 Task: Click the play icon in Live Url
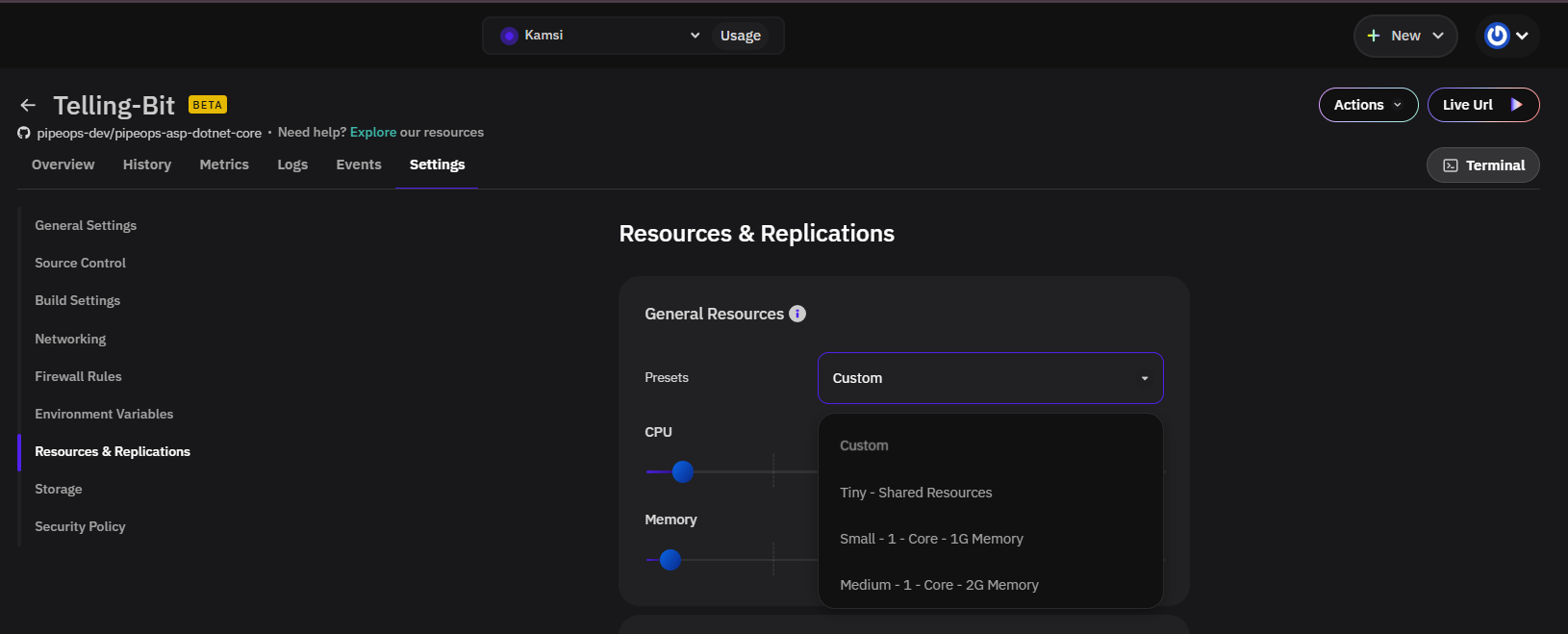point(1517,105)
